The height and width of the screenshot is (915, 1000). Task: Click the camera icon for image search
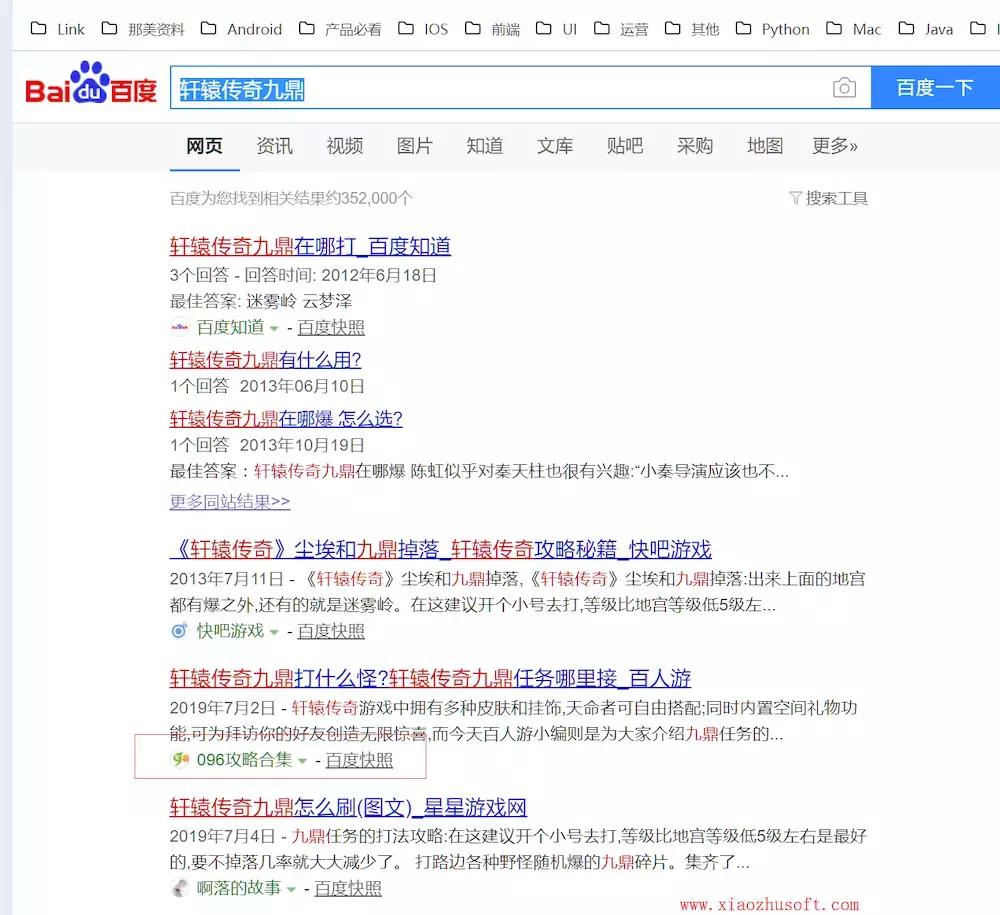click(x=845, y=88)
